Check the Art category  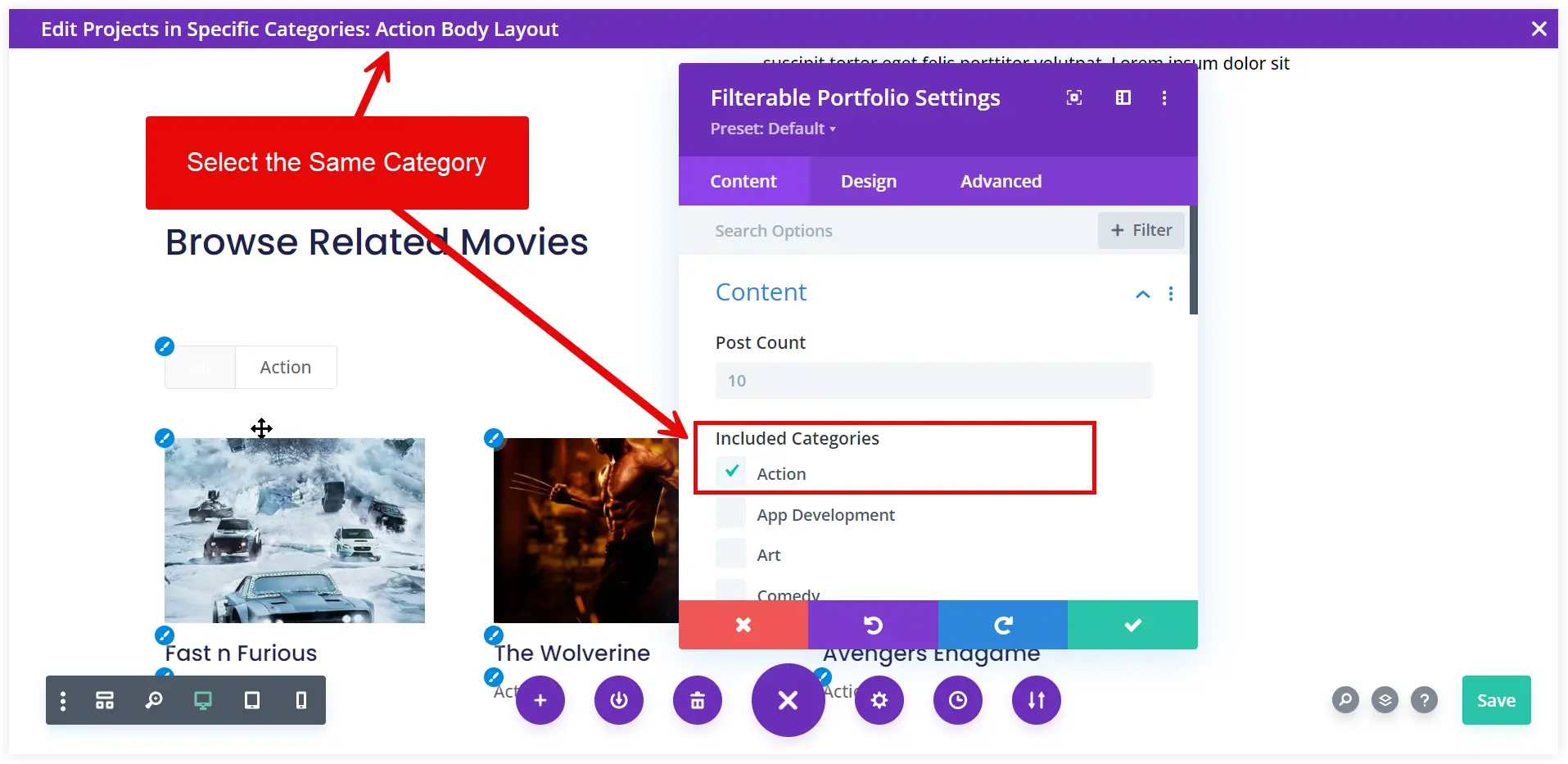[x=731, y=554]
